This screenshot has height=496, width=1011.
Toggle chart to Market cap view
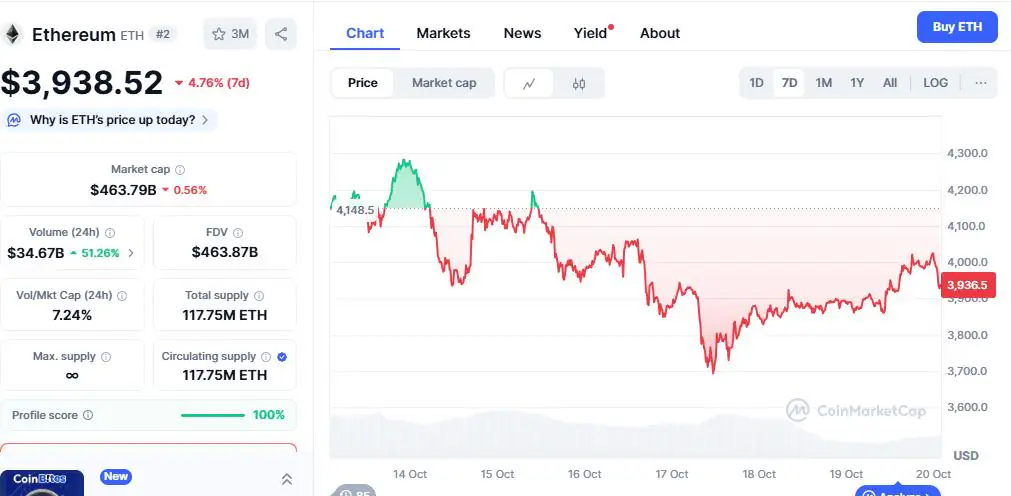(x=444, y=83)
